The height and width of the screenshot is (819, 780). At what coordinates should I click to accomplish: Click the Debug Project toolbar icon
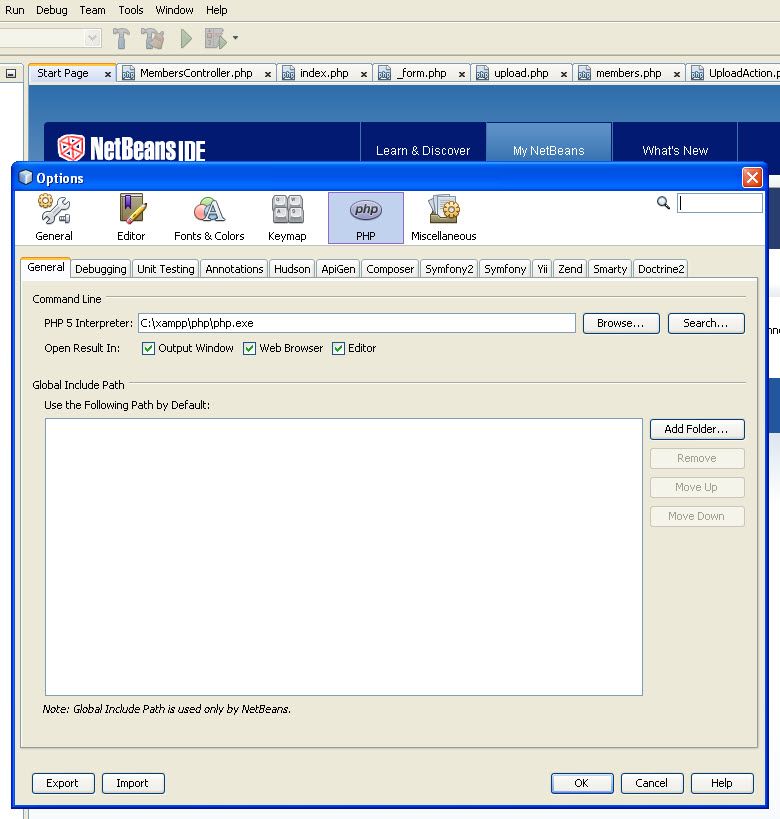pos(216,38)
